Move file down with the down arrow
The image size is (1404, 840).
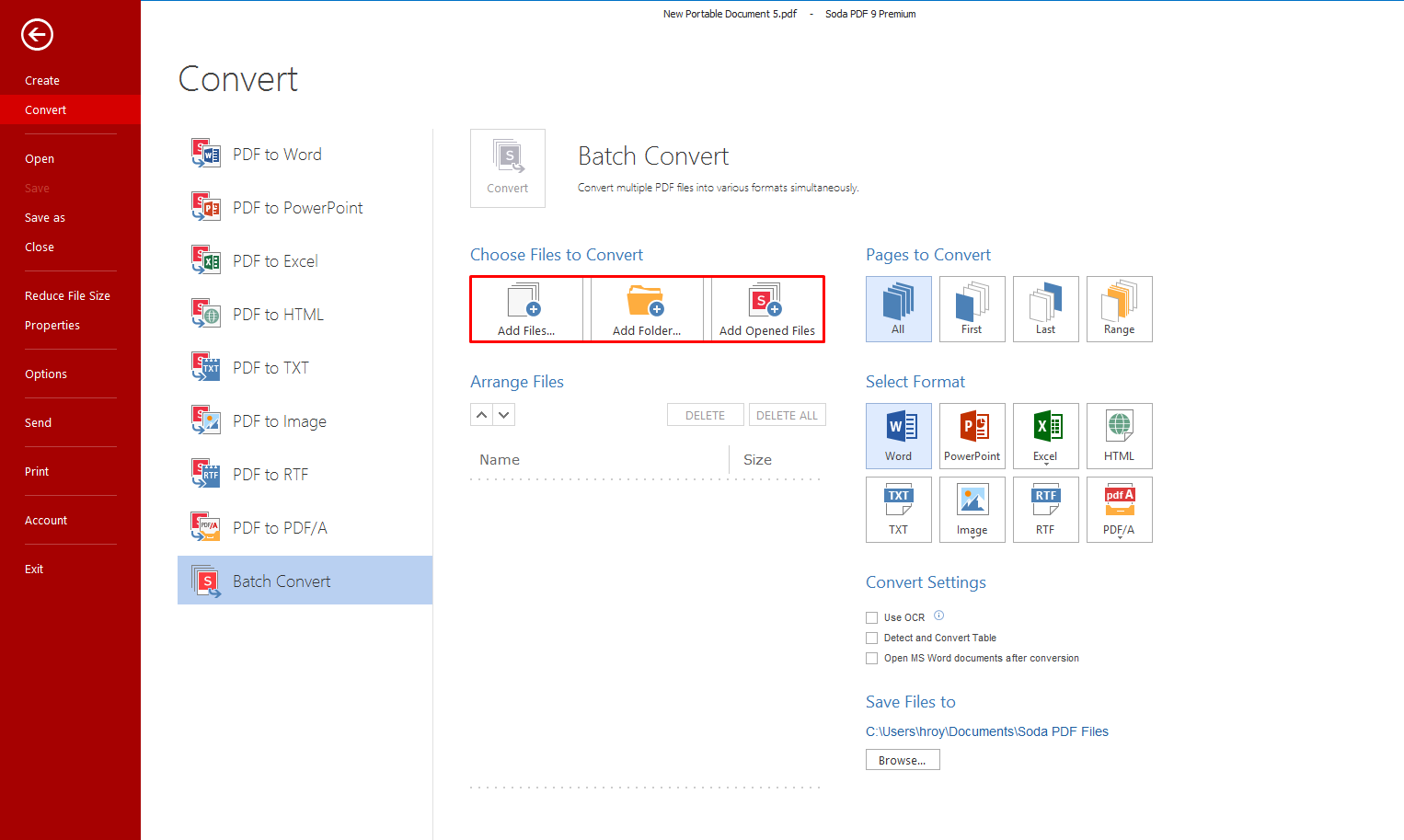[x=504, y=415]
